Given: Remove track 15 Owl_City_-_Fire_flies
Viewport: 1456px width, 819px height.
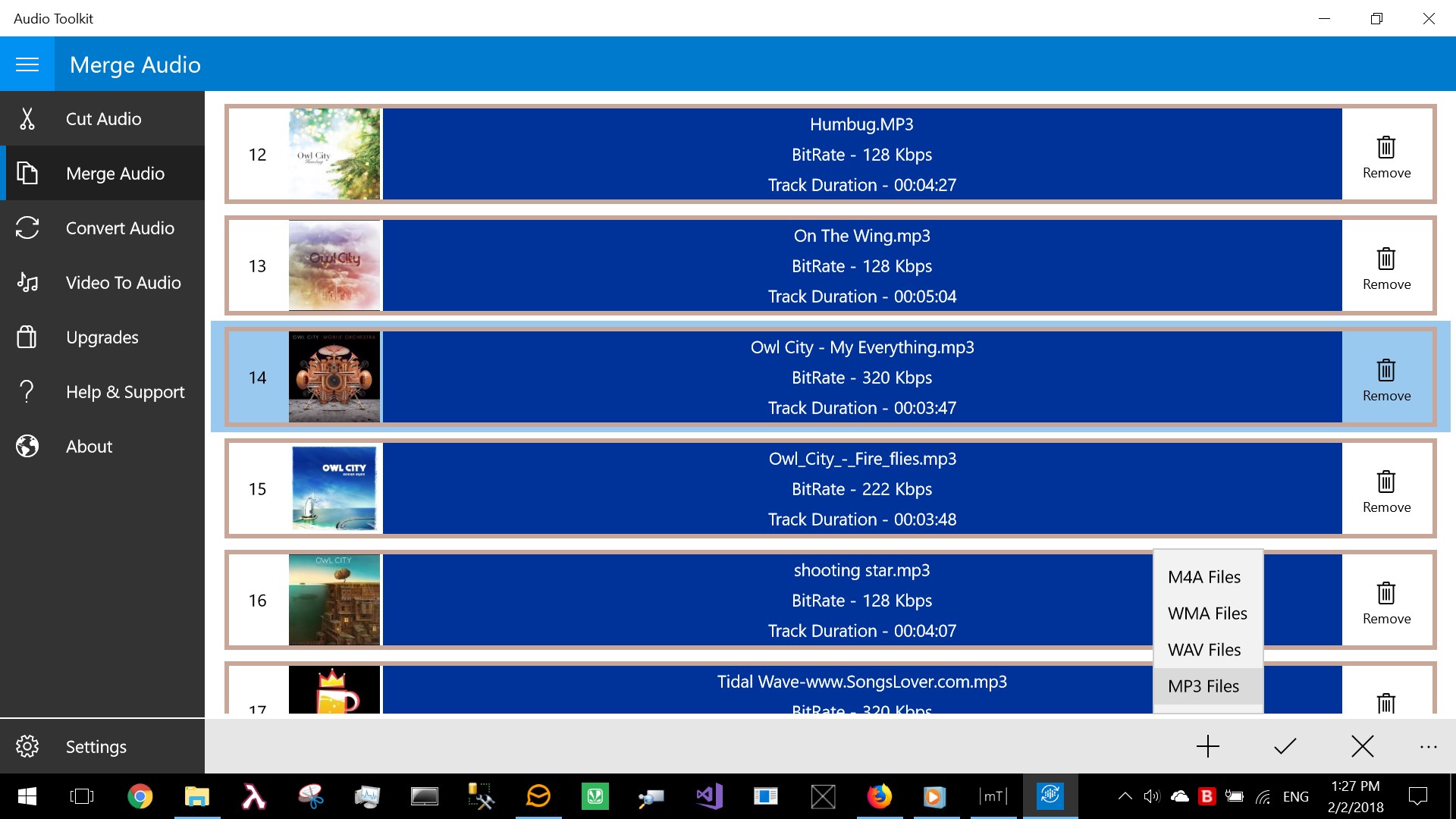Looking at the screenshot, I should (1385, 489).
